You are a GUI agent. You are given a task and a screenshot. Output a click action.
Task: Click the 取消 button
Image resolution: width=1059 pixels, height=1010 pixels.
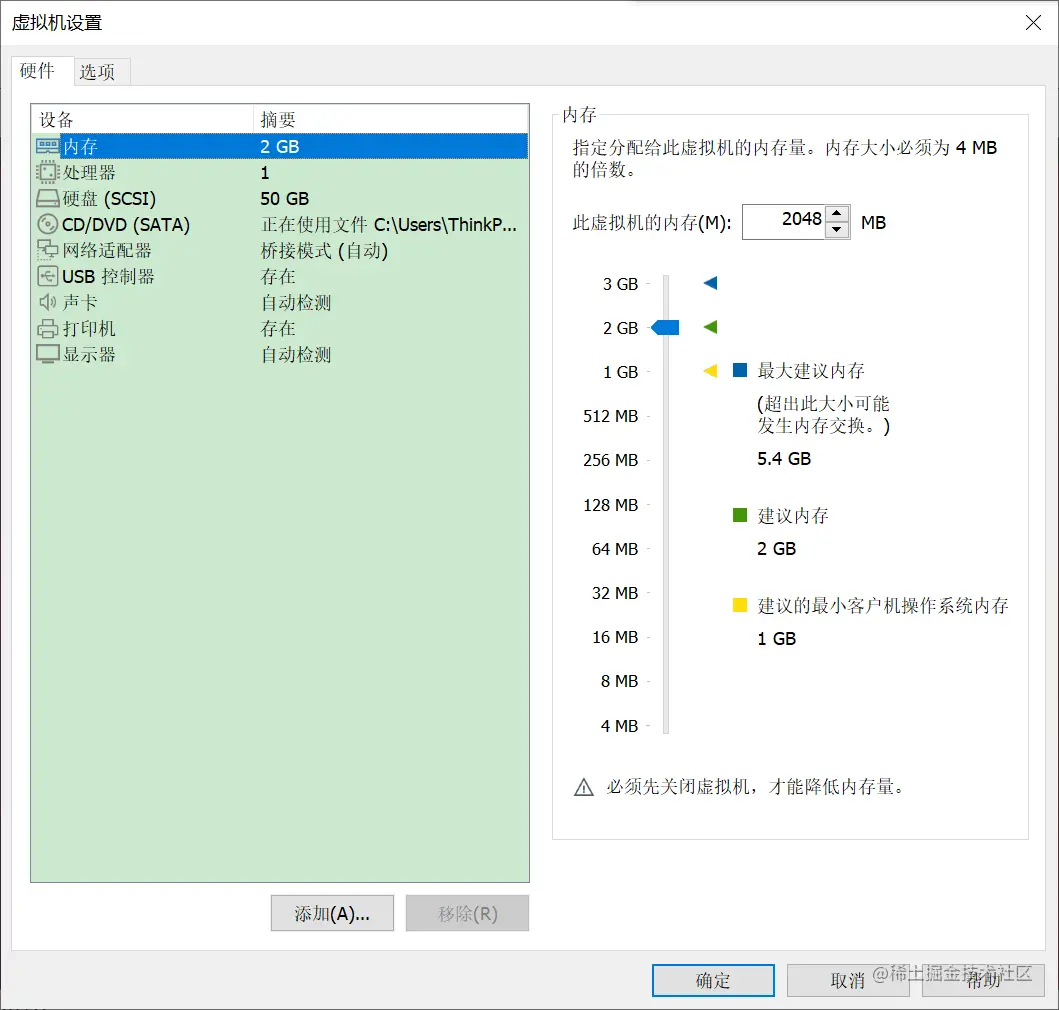click(848, 980)
